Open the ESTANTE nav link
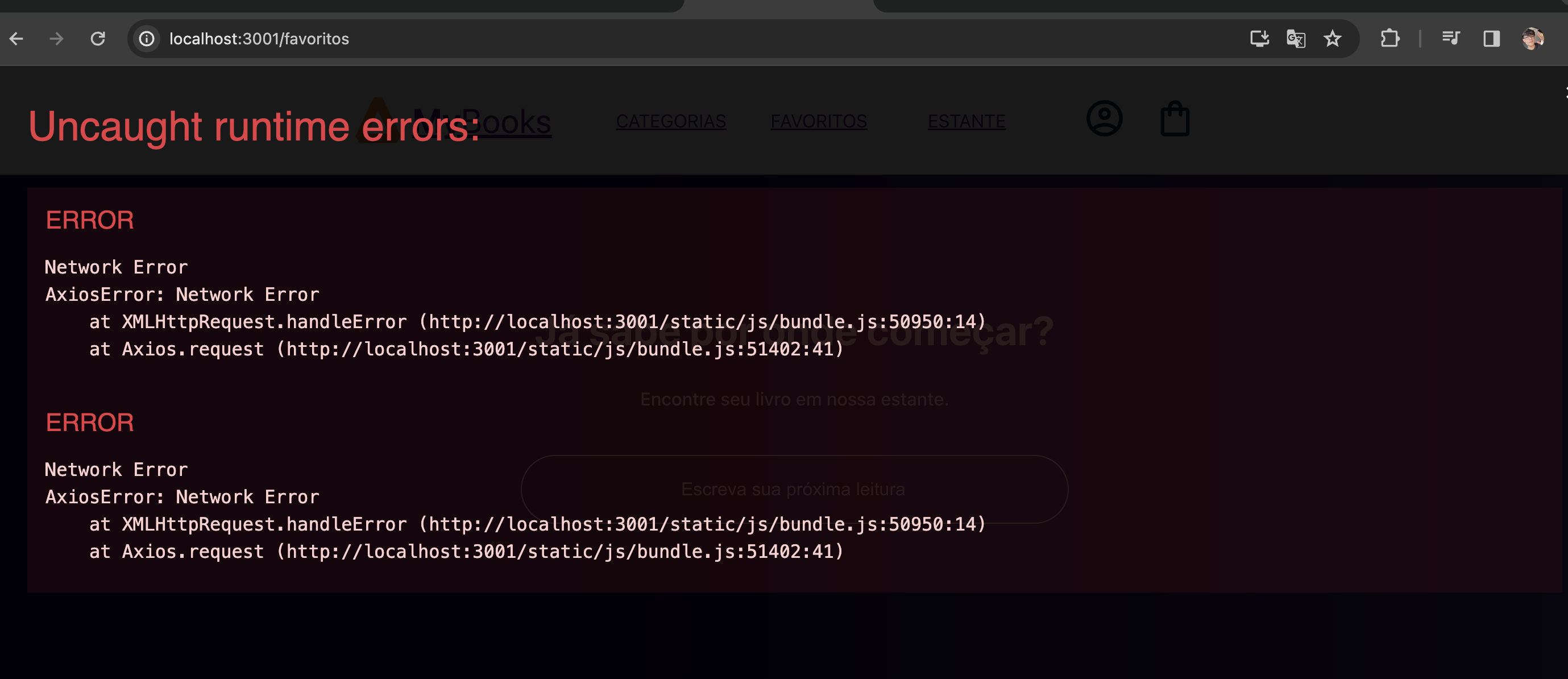The image size is (1568, 679). point(966,121)
